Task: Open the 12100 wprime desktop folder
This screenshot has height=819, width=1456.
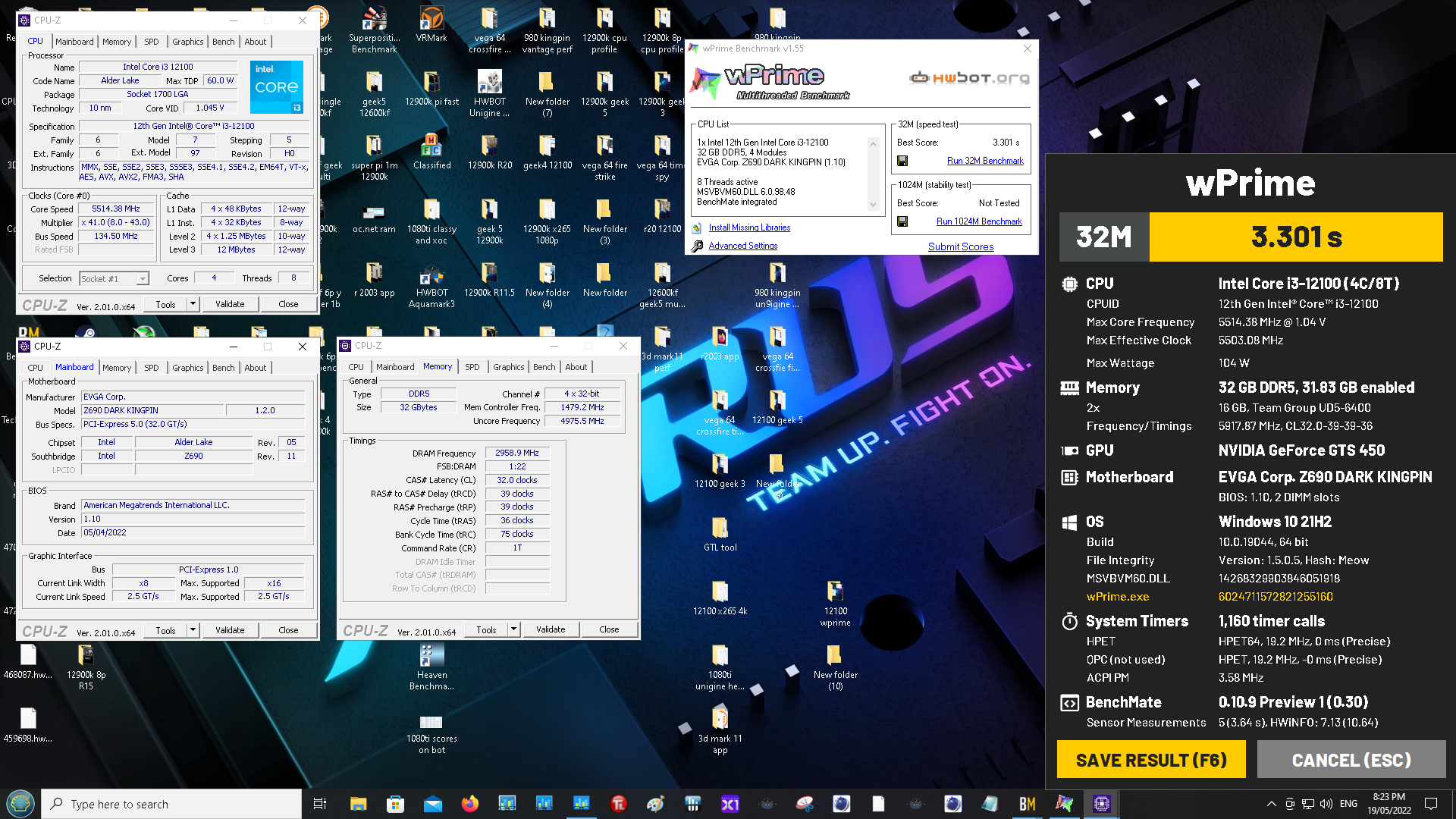Action: 835,604
